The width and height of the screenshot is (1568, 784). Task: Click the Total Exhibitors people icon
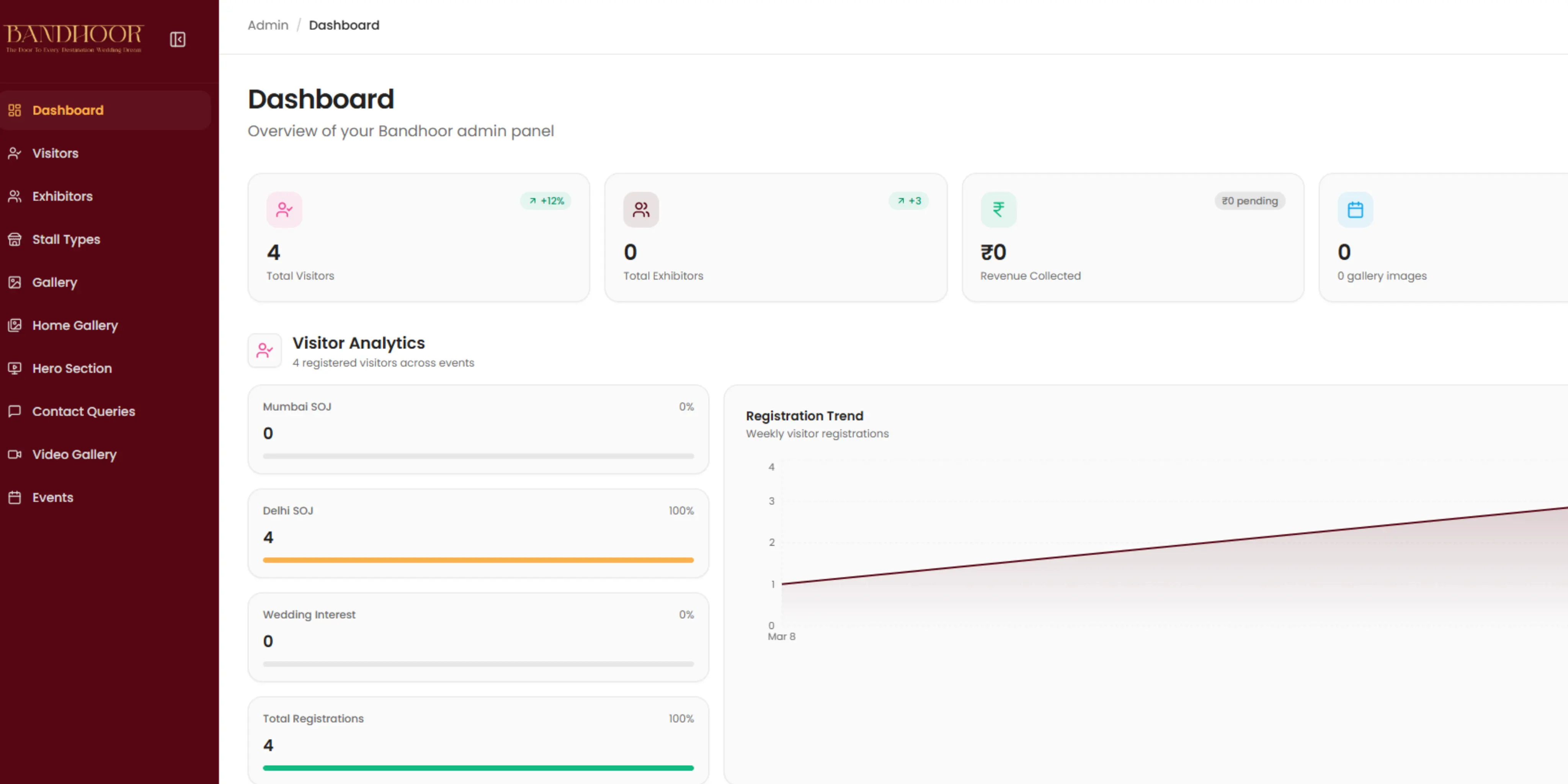640,210
